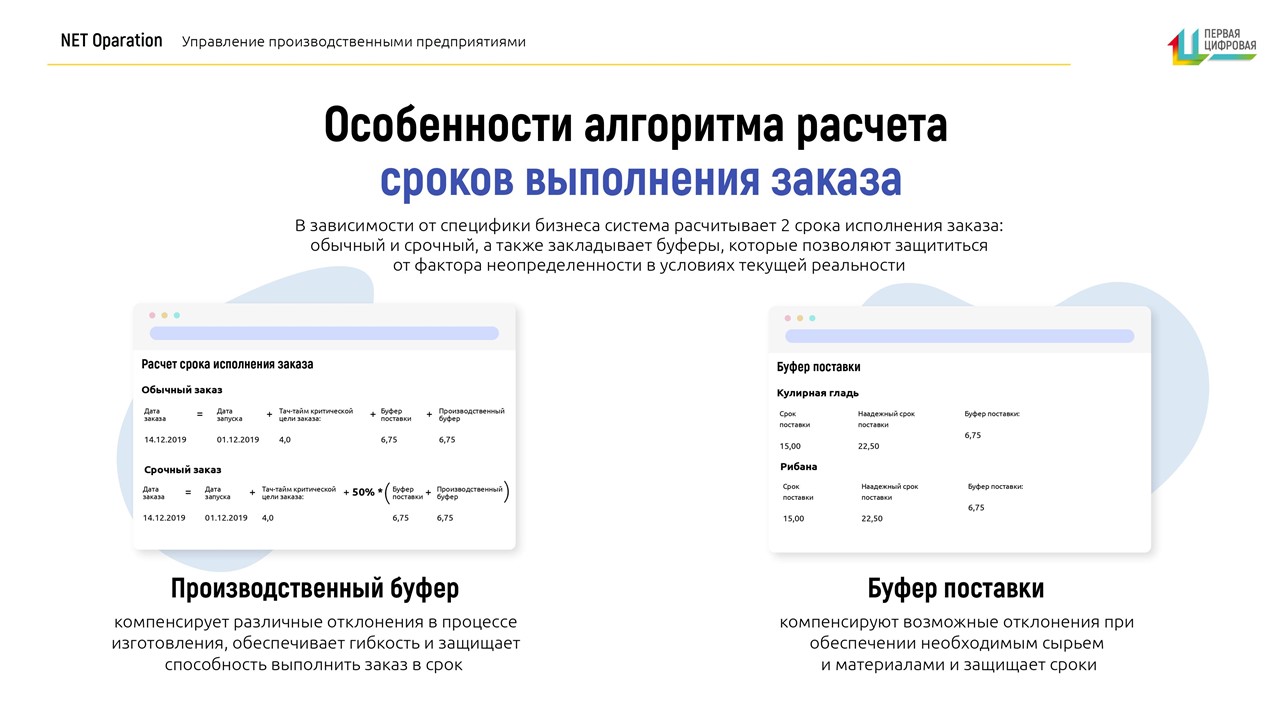The image size is (1280, 720).
Task: Select the Кулирная гладь material label
Action: pos(818,392)
